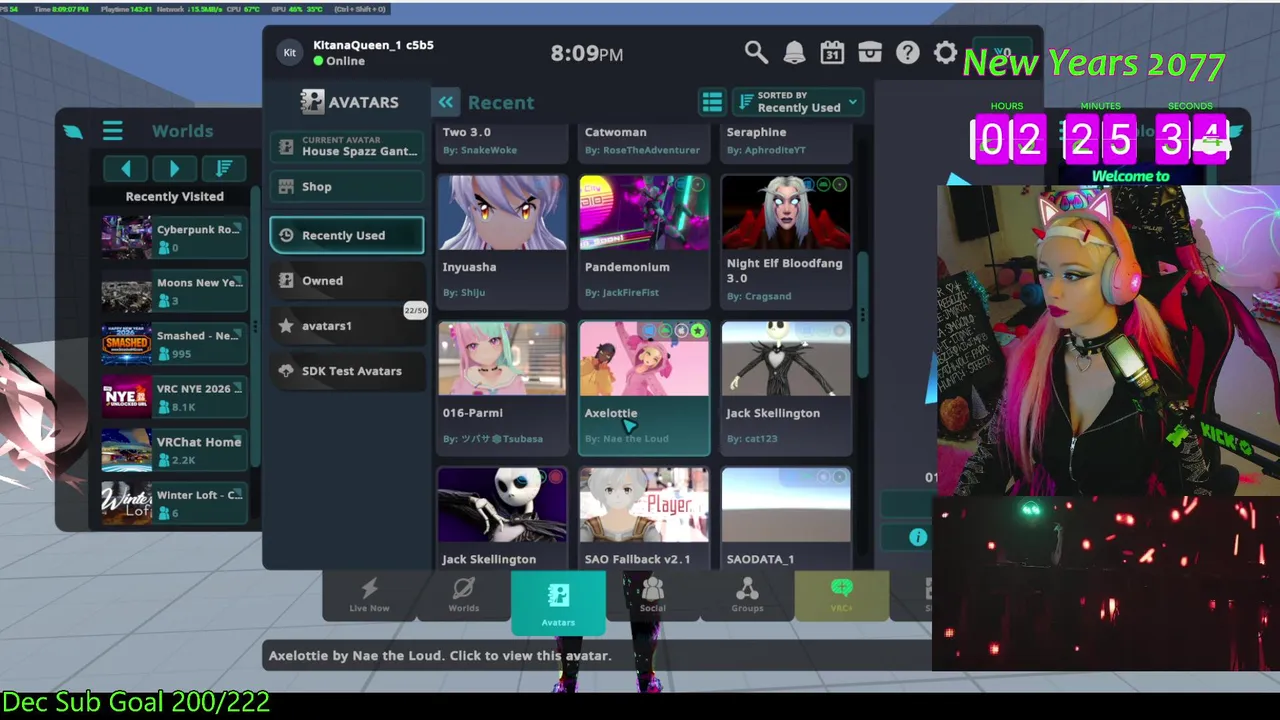This screenshot has width=1280, height=720.
Task: Open the notifications bell
Action: coord(794,53)
